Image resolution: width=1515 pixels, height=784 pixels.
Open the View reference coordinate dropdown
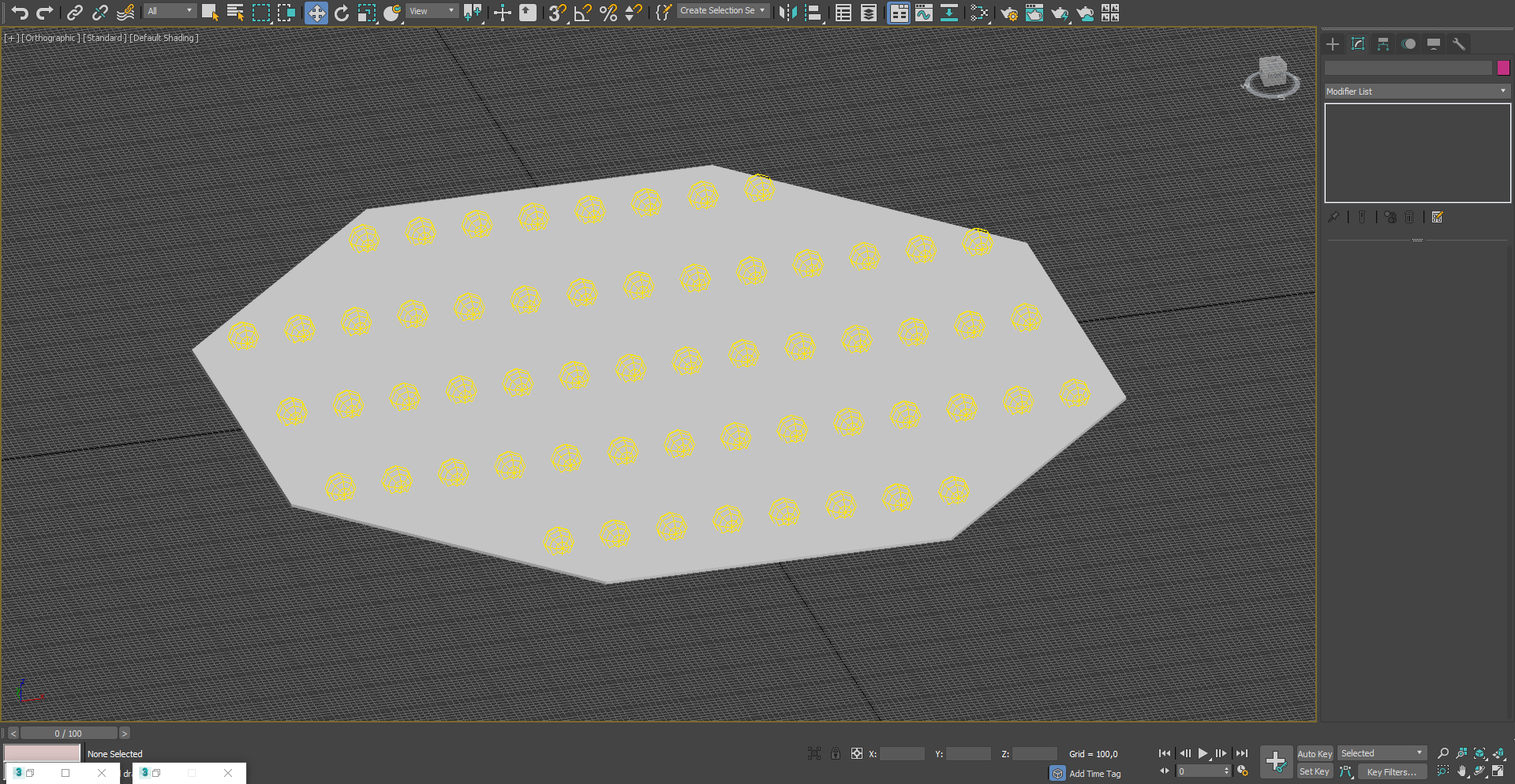(432, 11)
